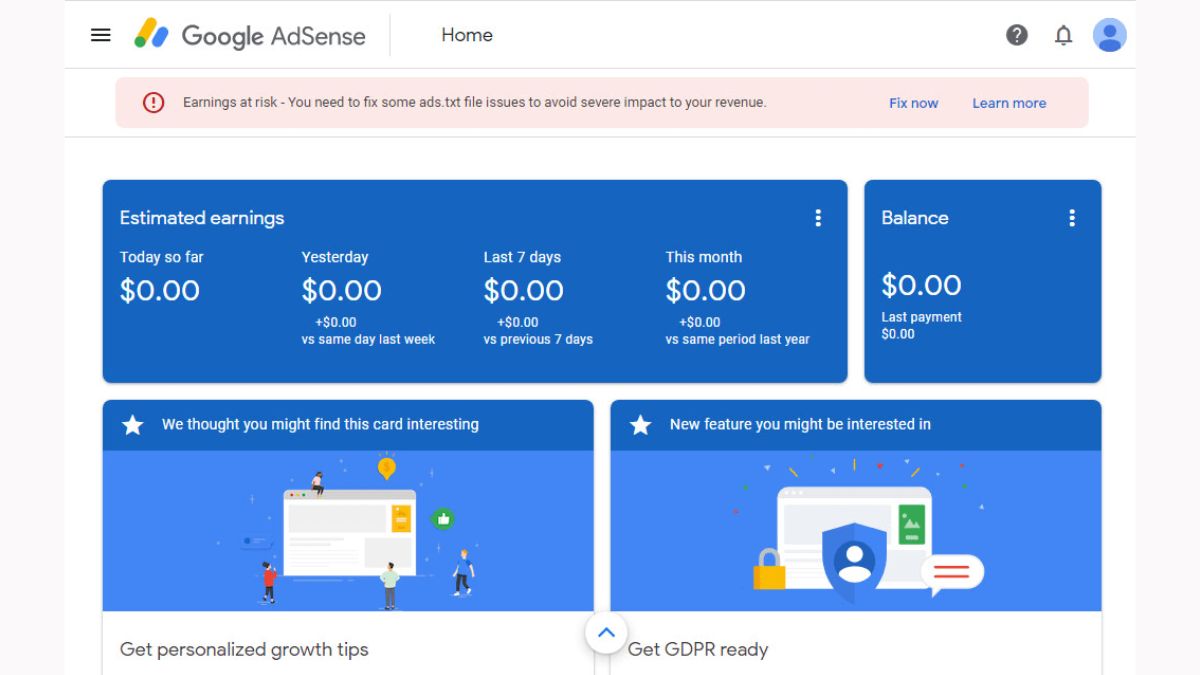Click the Balance amount $0.00
The image size is (1200, 675).
[921, 285]
